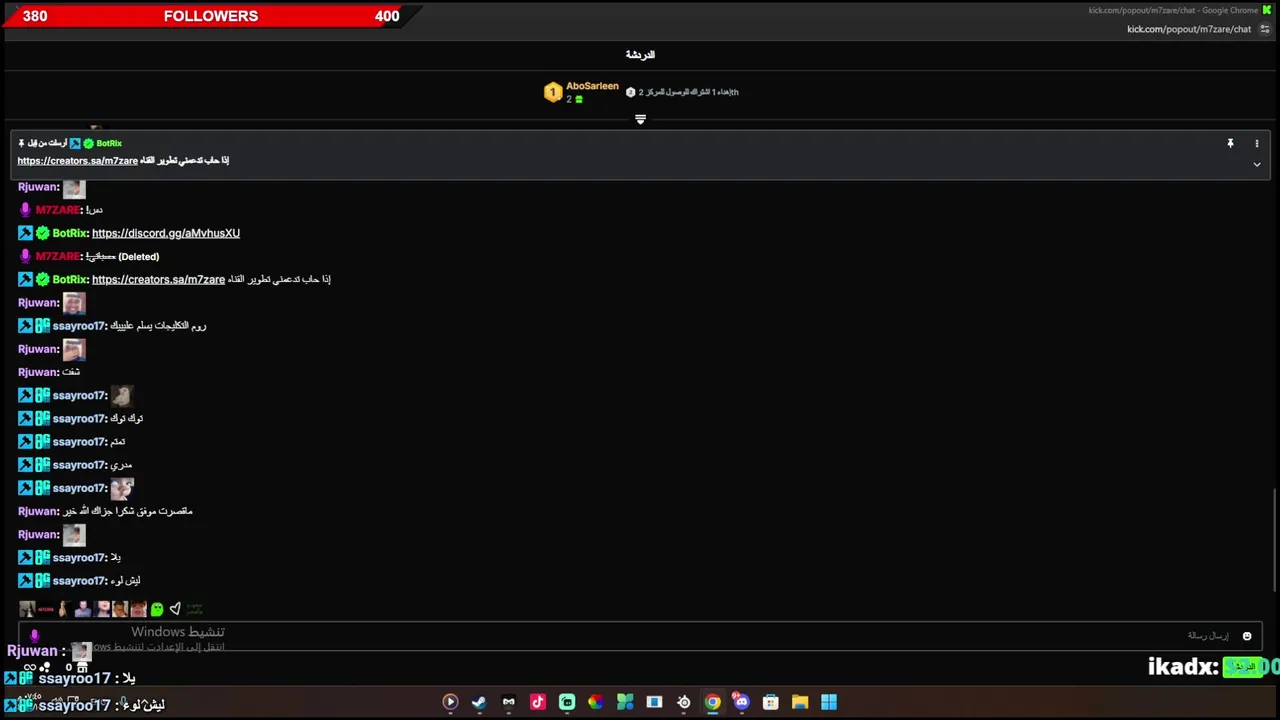The width and height of the screenshot is (1280, 720).
Task: Open the Windows Start menu
Action: pyautogui.click(x=829, y=702)
